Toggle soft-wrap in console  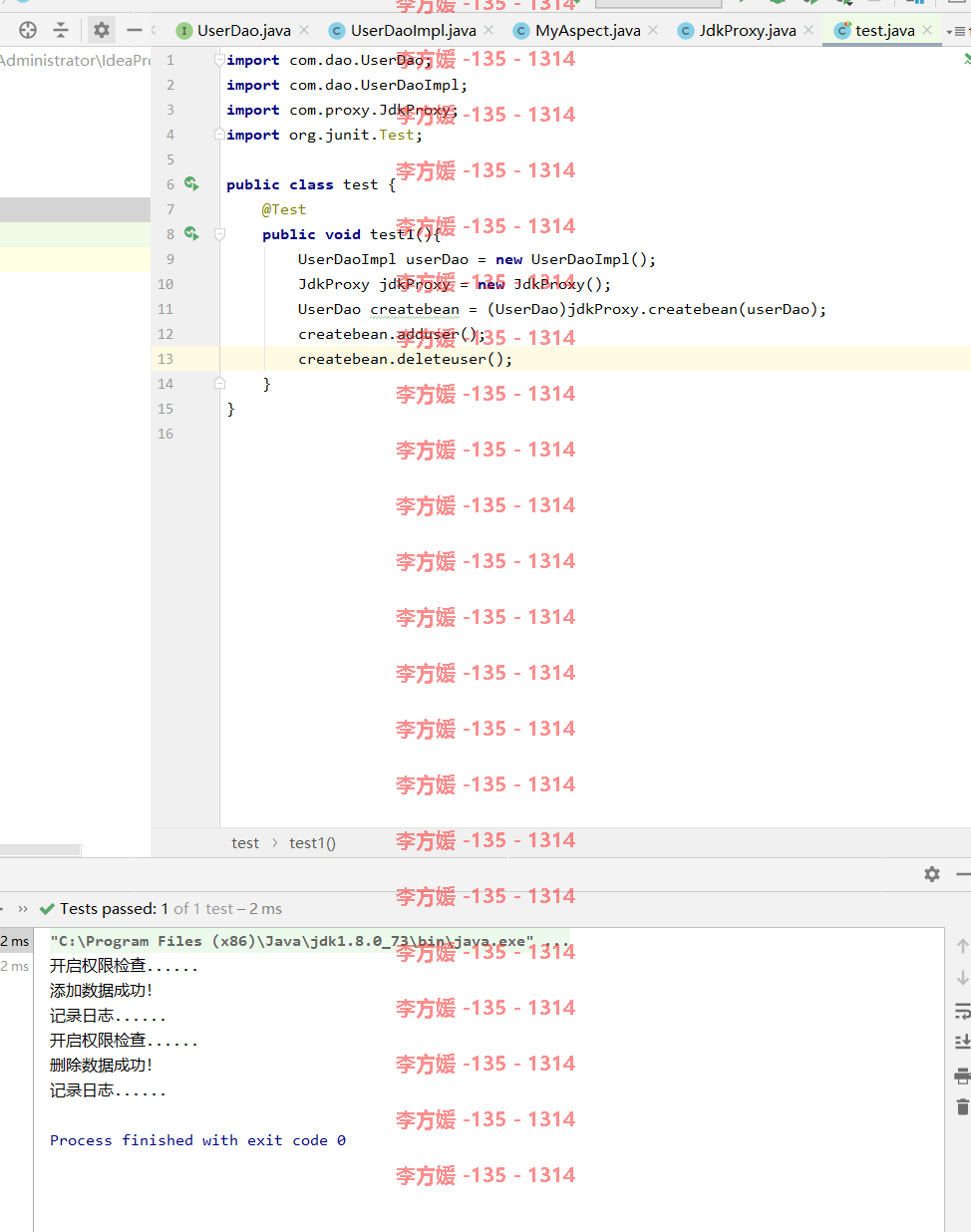(x=962, y=1011)
